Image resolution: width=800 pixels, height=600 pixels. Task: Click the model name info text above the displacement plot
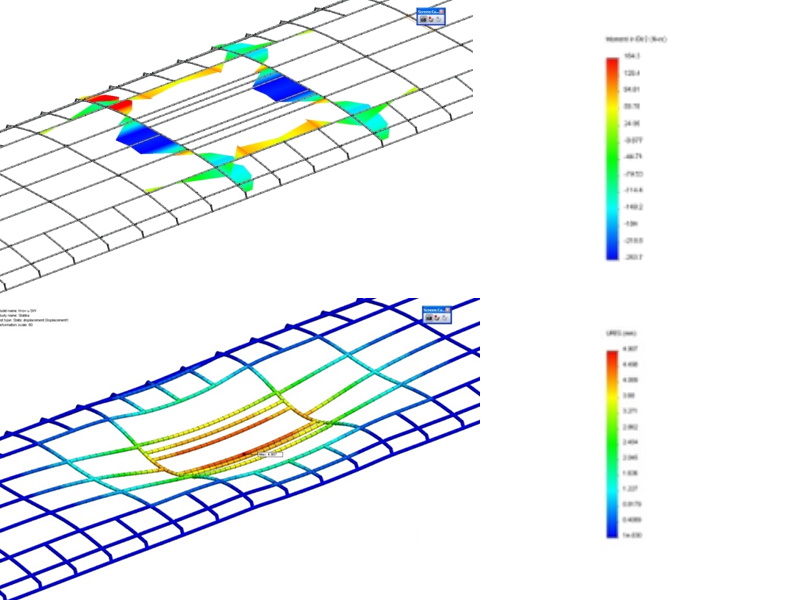click(22, 309)
